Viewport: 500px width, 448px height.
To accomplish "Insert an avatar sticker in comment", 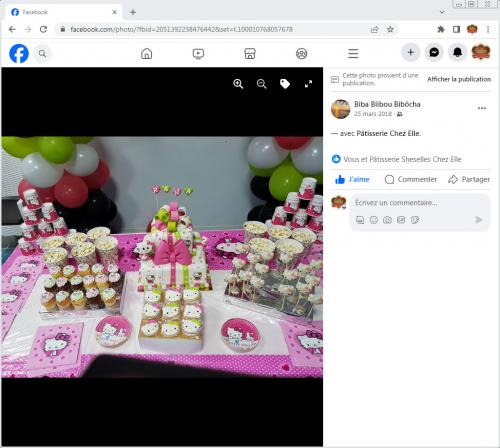I will (360, 220).
